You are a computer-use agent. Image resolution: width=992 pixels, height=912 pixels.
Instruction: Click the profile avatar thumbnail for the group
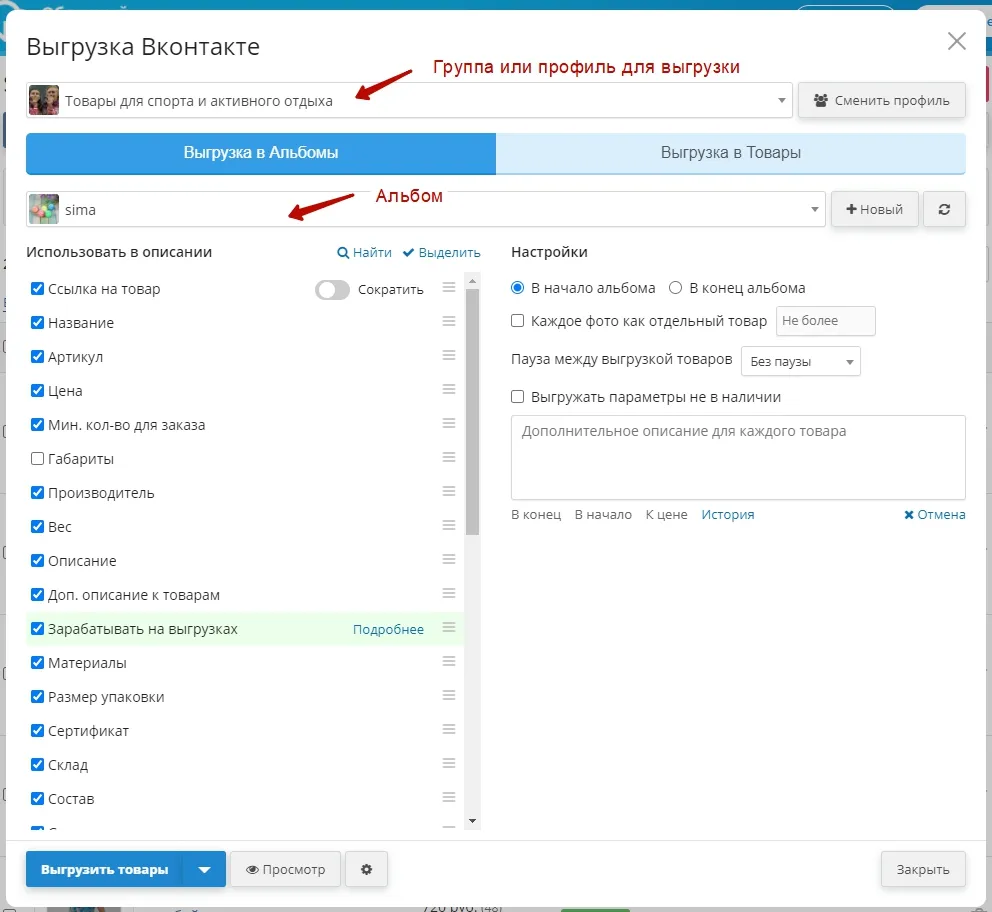[44, 101]
